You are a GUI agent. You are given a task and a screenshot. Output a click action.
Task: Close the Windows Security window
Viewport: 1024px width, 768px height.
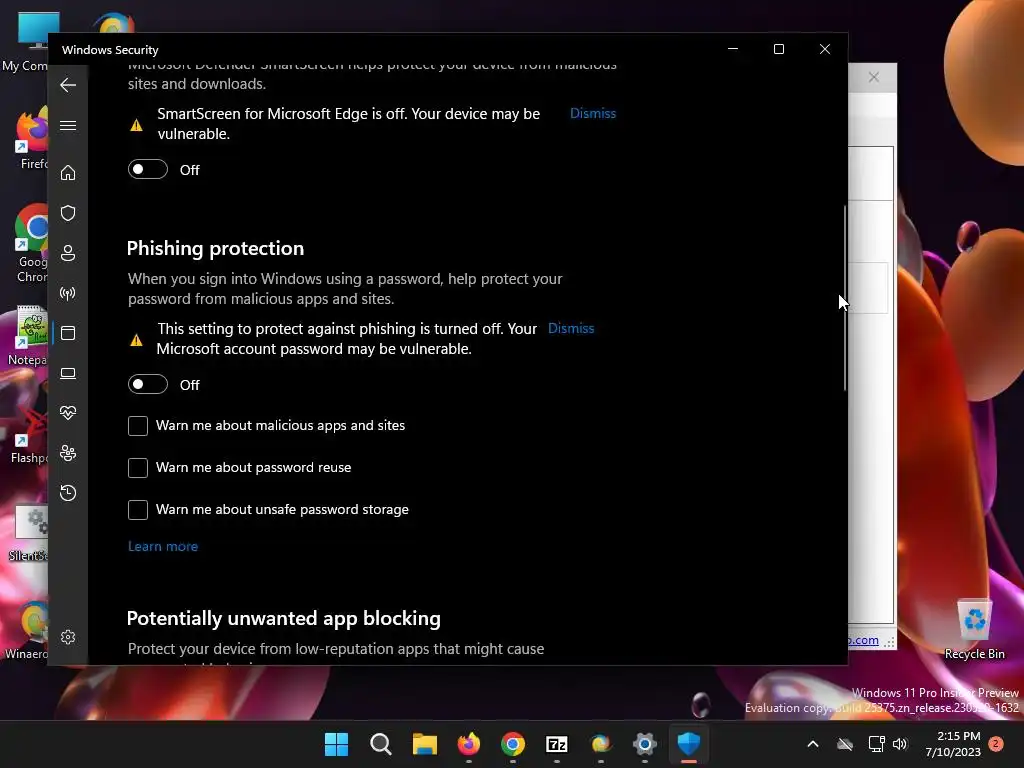(825, 49)
